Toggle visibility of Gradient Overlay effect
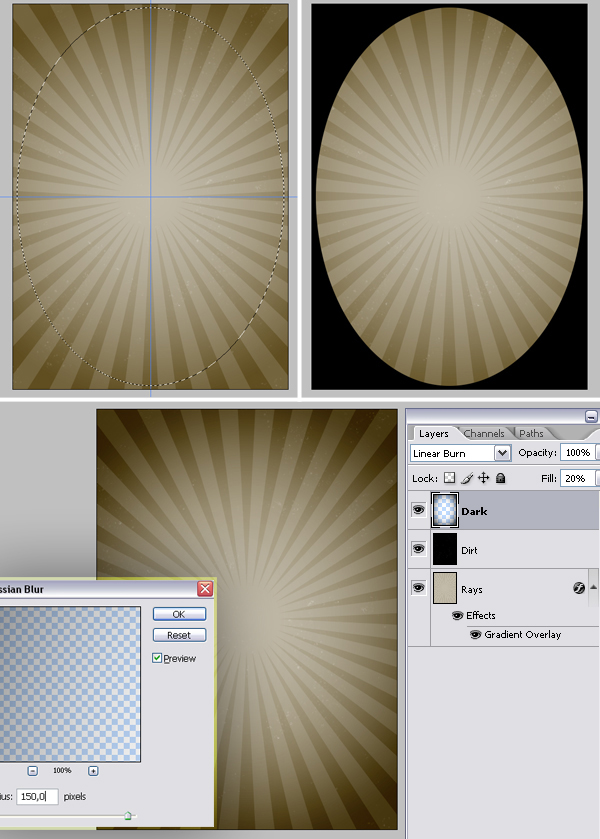The image size is (600, 839). tap(475, 634)
